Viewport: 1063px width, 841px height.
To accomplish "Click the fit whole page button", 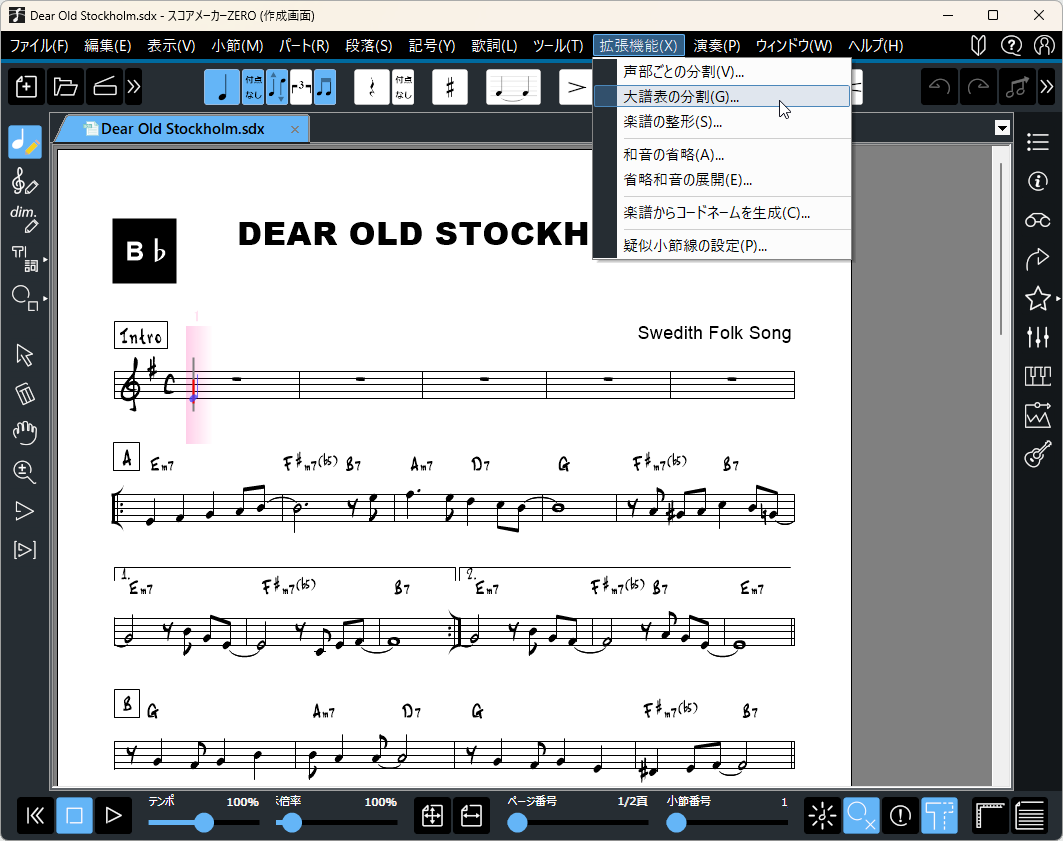I will click(x=433, y=815).
